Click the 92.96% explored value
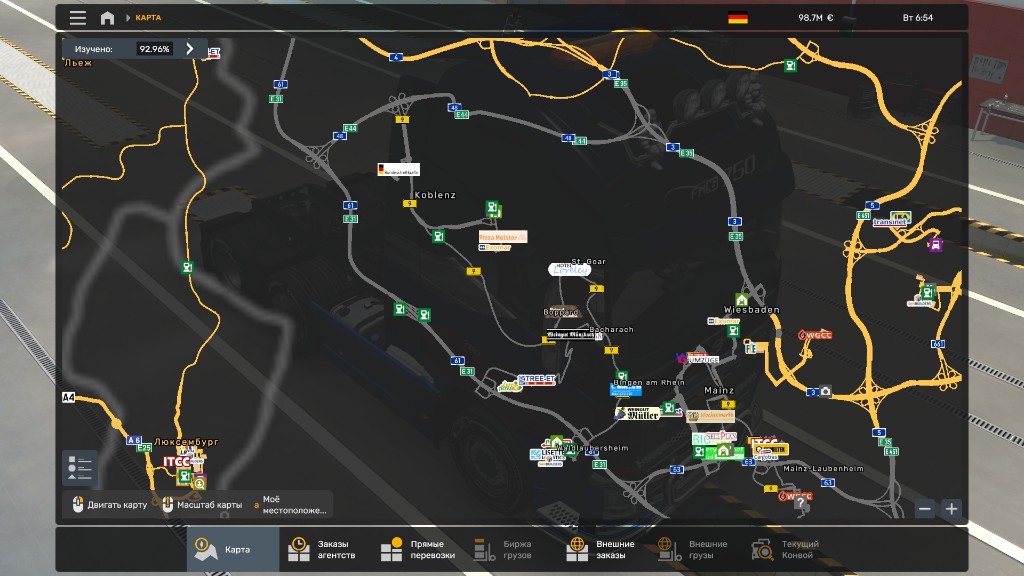This screenshot has width=1024, height=576. (x=154, y=48)
